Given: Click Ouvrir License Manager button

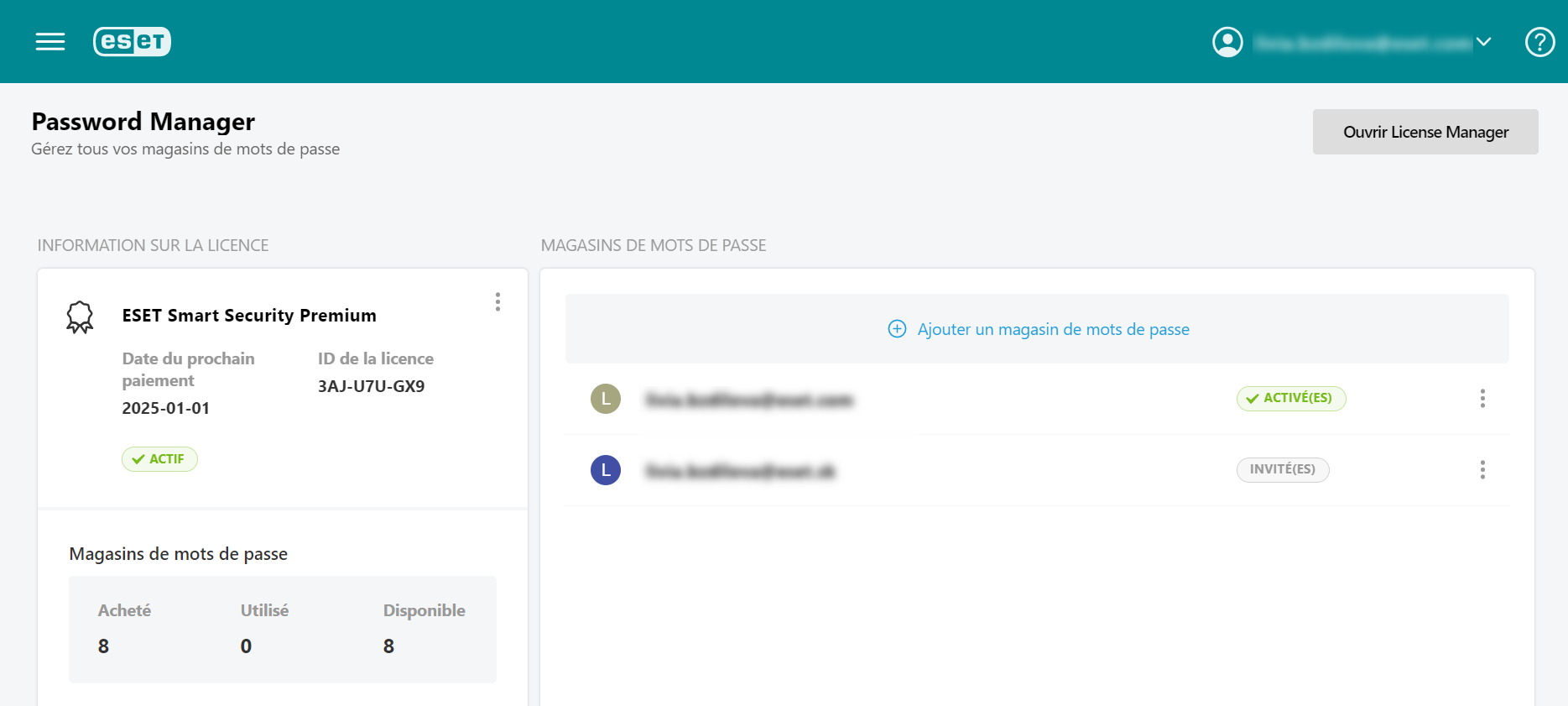Looking at the screenshot, I should coord(1425,132).
